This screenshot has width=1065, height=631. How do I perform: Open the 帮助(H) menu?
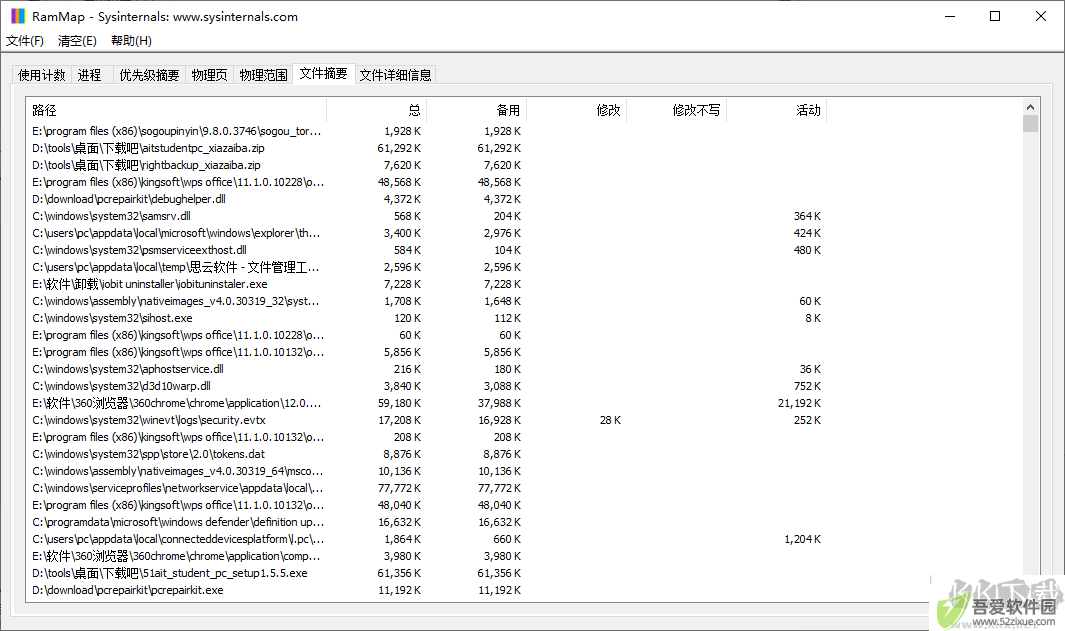tap(131, 41)
